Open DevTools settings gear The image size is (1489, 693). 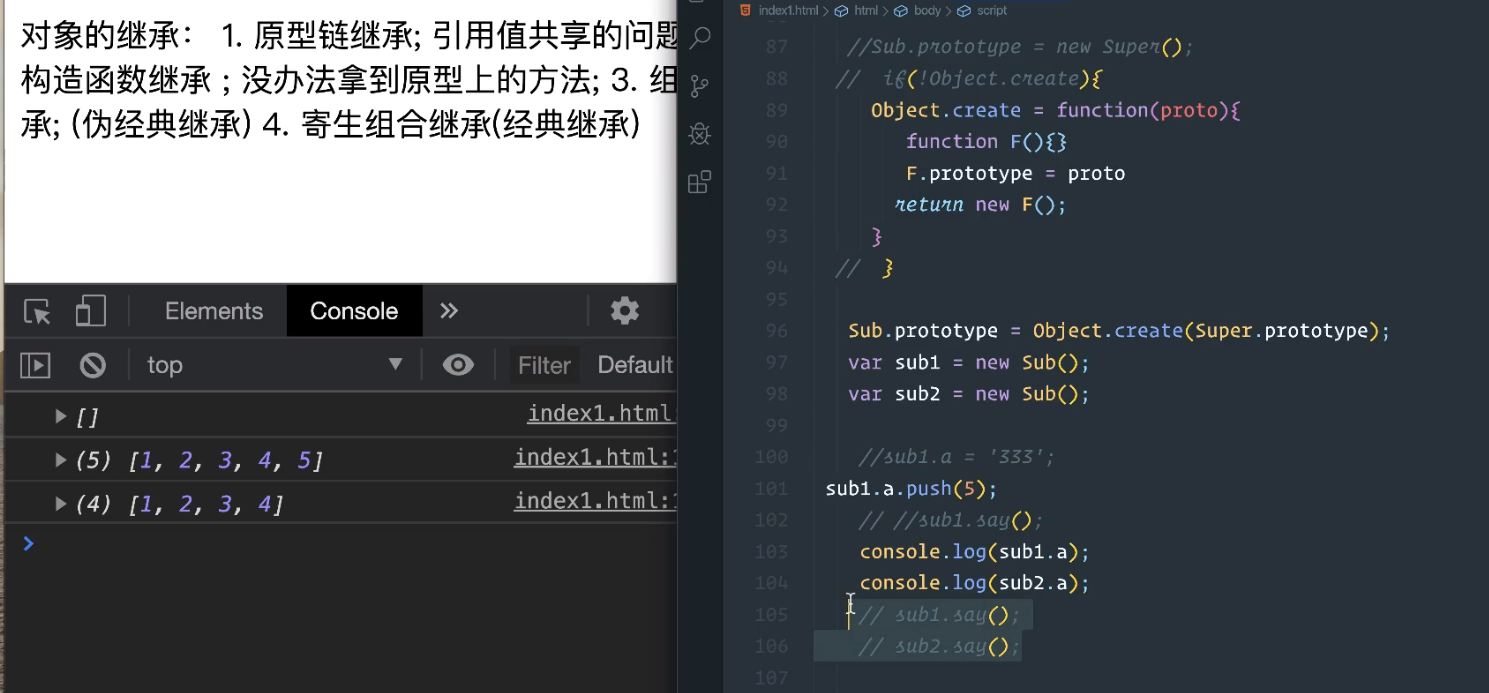(x=625, y=311)
